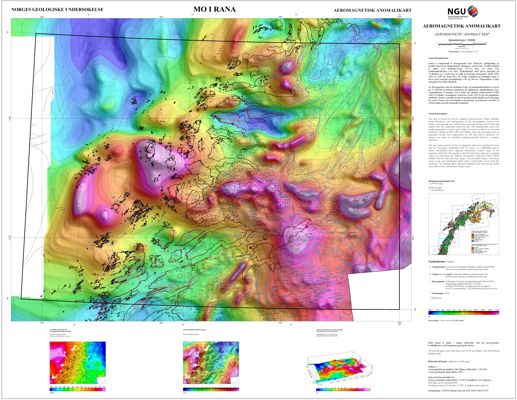
Task: Click the Aeromagnetisk Anomalikart heading at top right
Action: (373, 10)
